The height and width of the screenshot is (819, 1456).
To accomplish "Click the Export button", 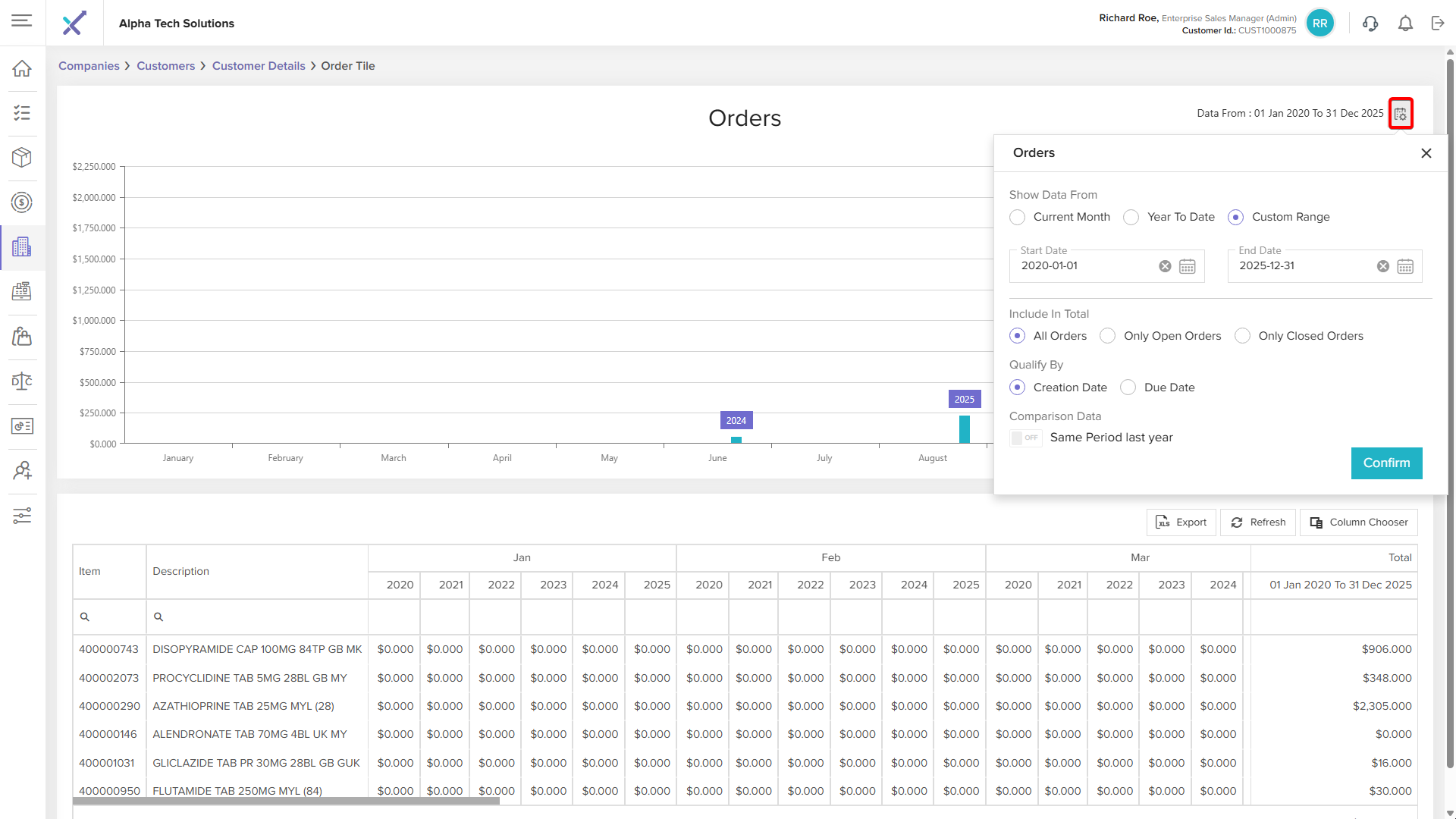I will click(1181, 522).
